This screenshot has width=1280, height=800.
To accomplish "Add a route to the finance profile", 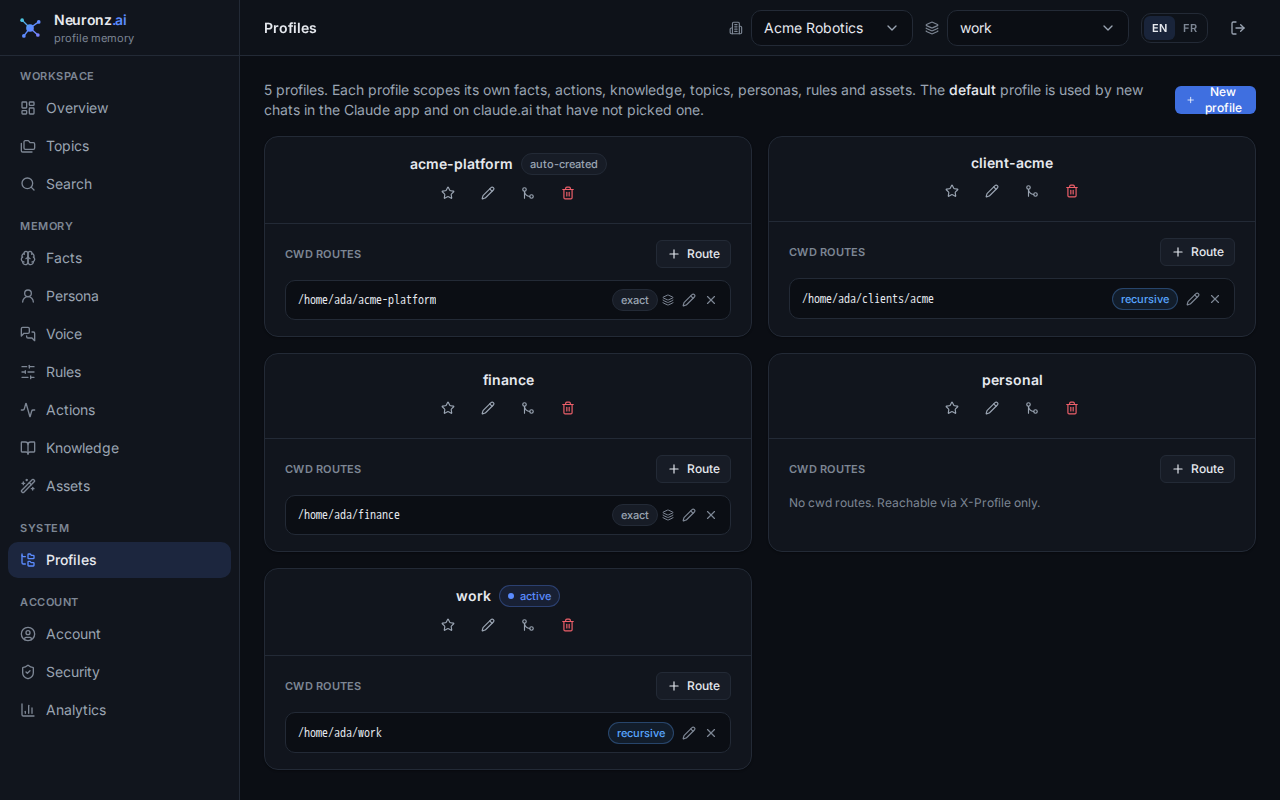I will (x=693, y=469).
